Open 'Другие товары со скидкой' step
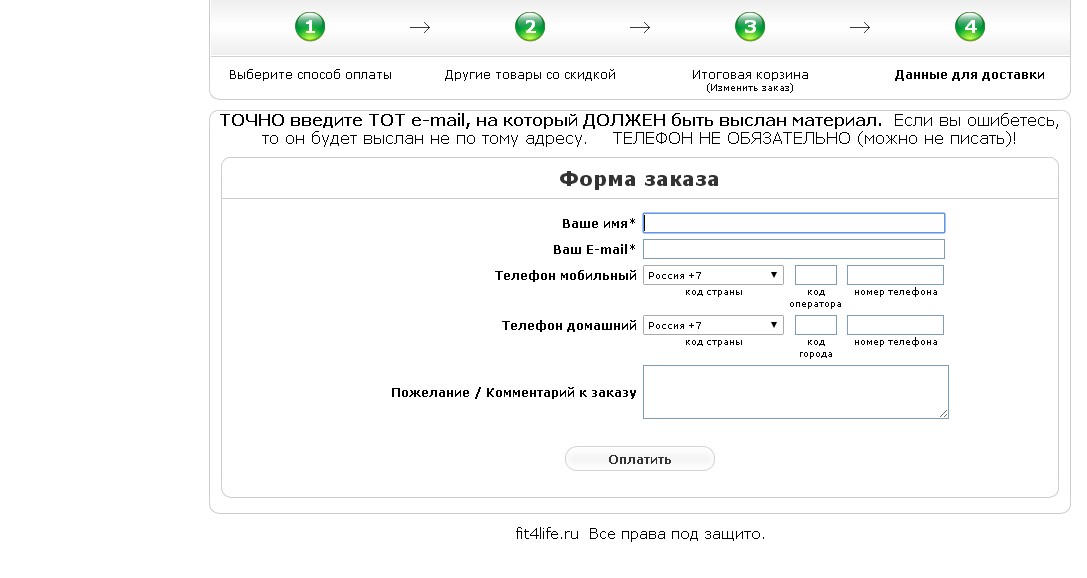 click(530, 75)
